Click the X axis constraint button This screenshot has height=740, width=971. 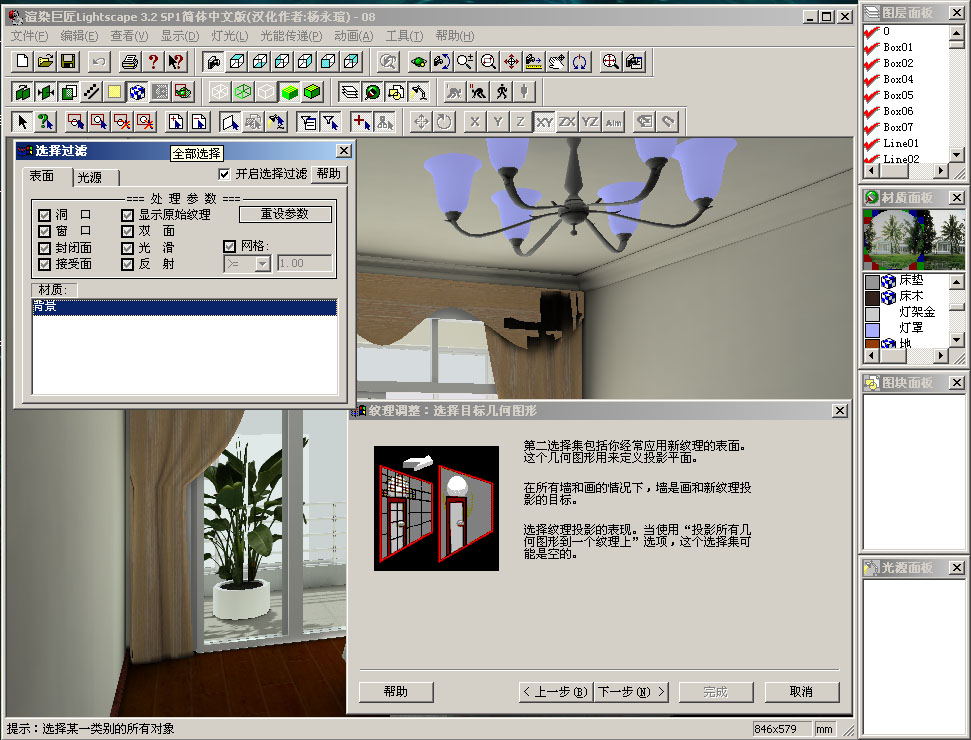(x=475, y=122)
